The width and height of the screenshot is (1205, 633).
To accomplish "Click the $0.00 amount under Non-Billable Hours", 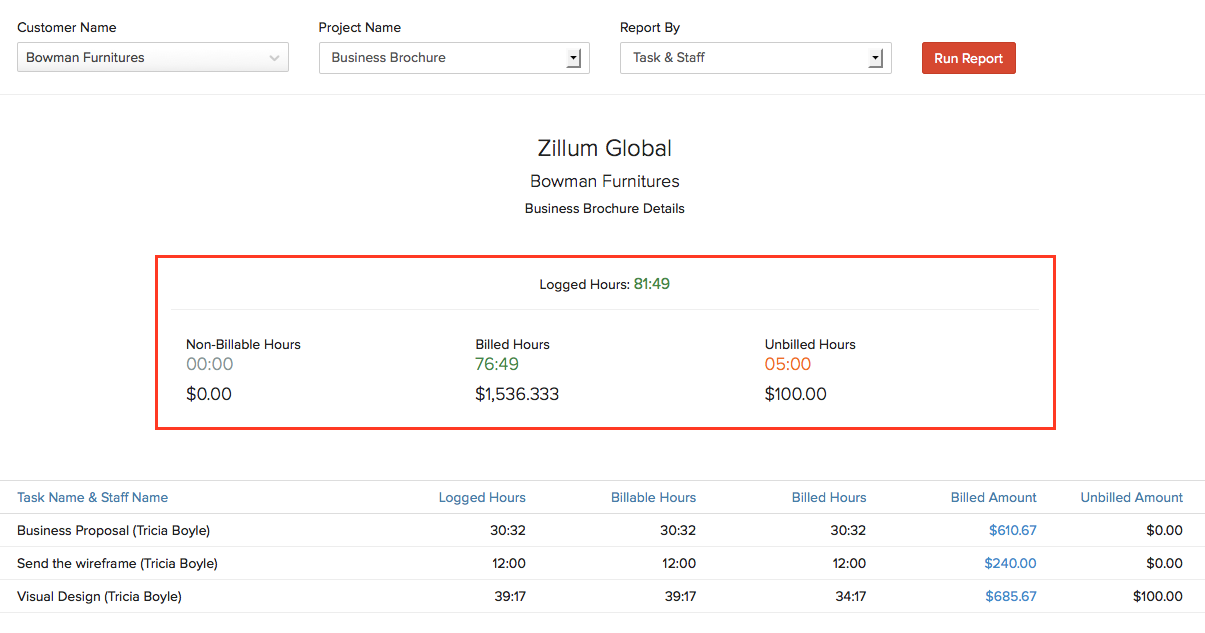I will tap(209, 394).
